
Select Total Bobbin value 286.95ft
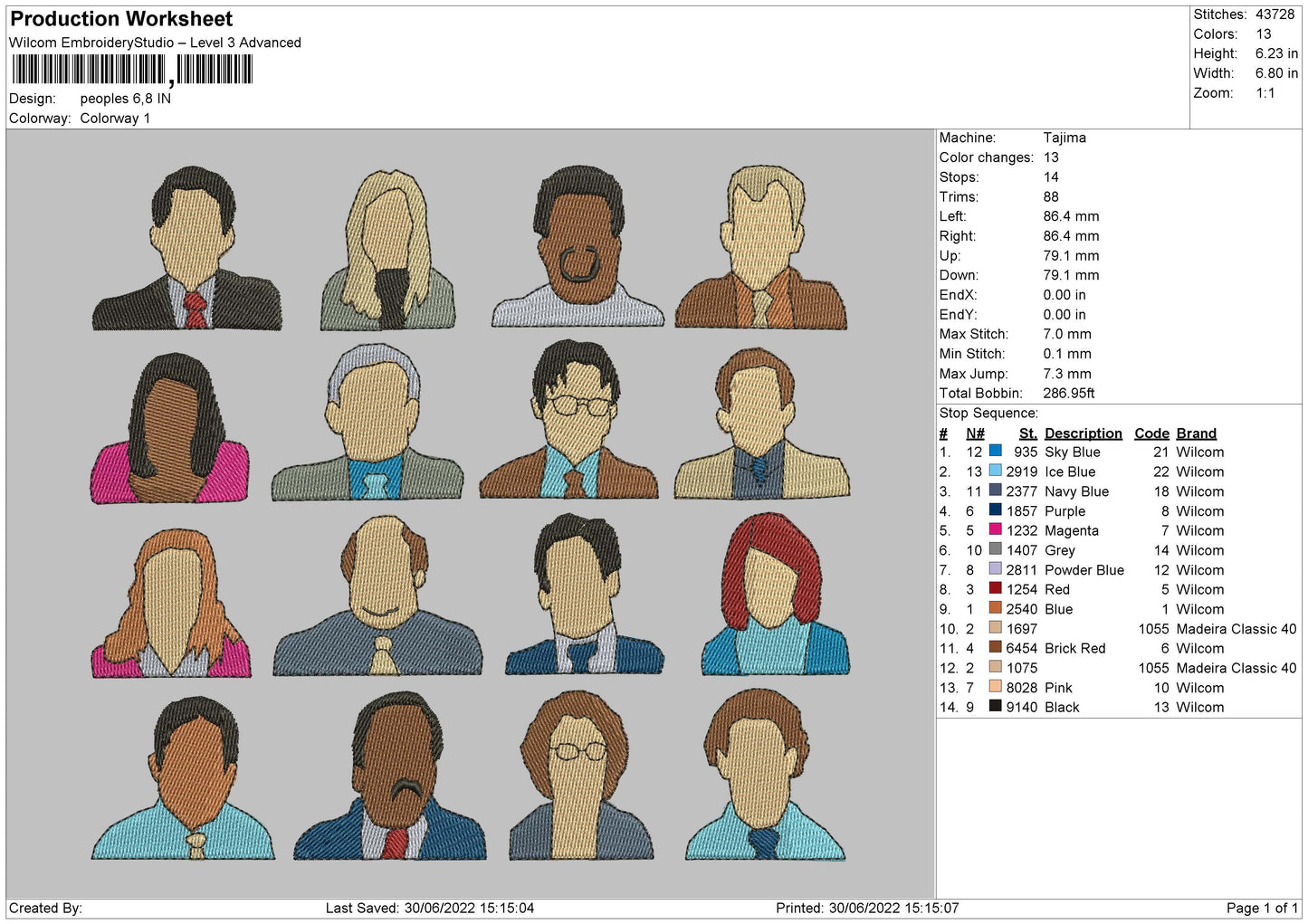point(1069,393)
